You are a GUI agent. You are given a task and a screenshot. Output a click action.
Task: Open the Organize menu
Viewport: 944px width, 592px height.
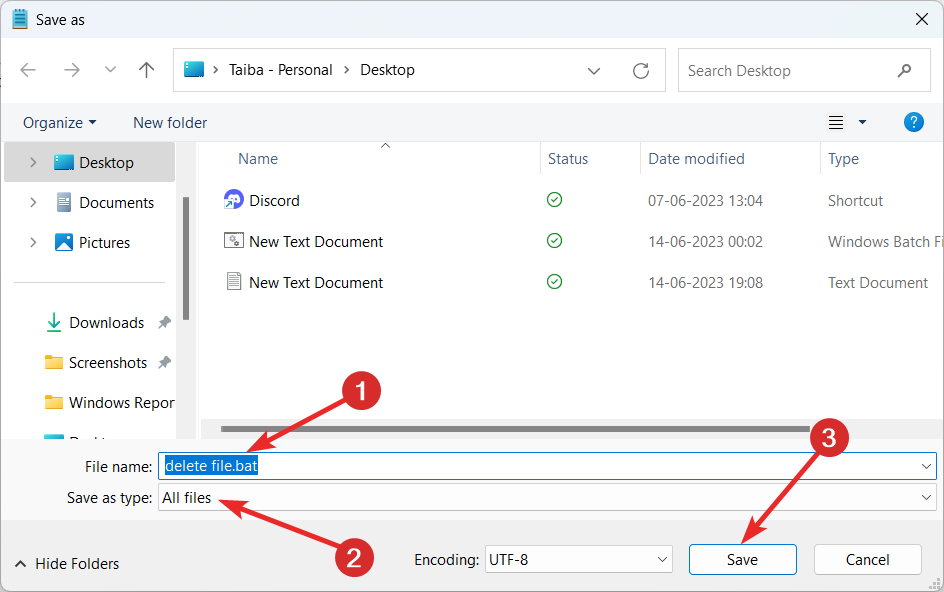59,123
